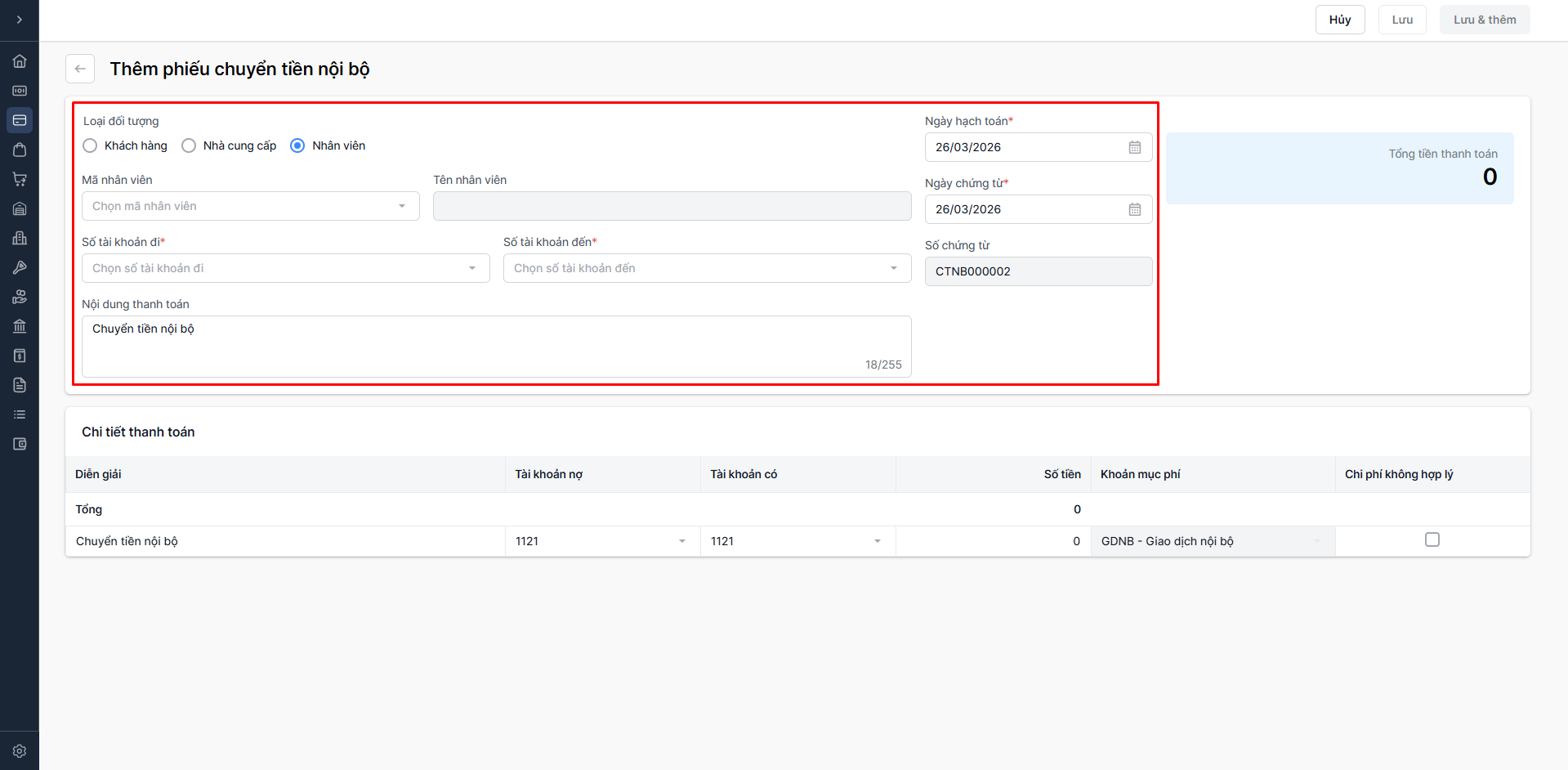Open the Tài khoản nợ 1121 dropdown
The width and height of the screenshot is (1568, 770).
click(x=601, y=541)
